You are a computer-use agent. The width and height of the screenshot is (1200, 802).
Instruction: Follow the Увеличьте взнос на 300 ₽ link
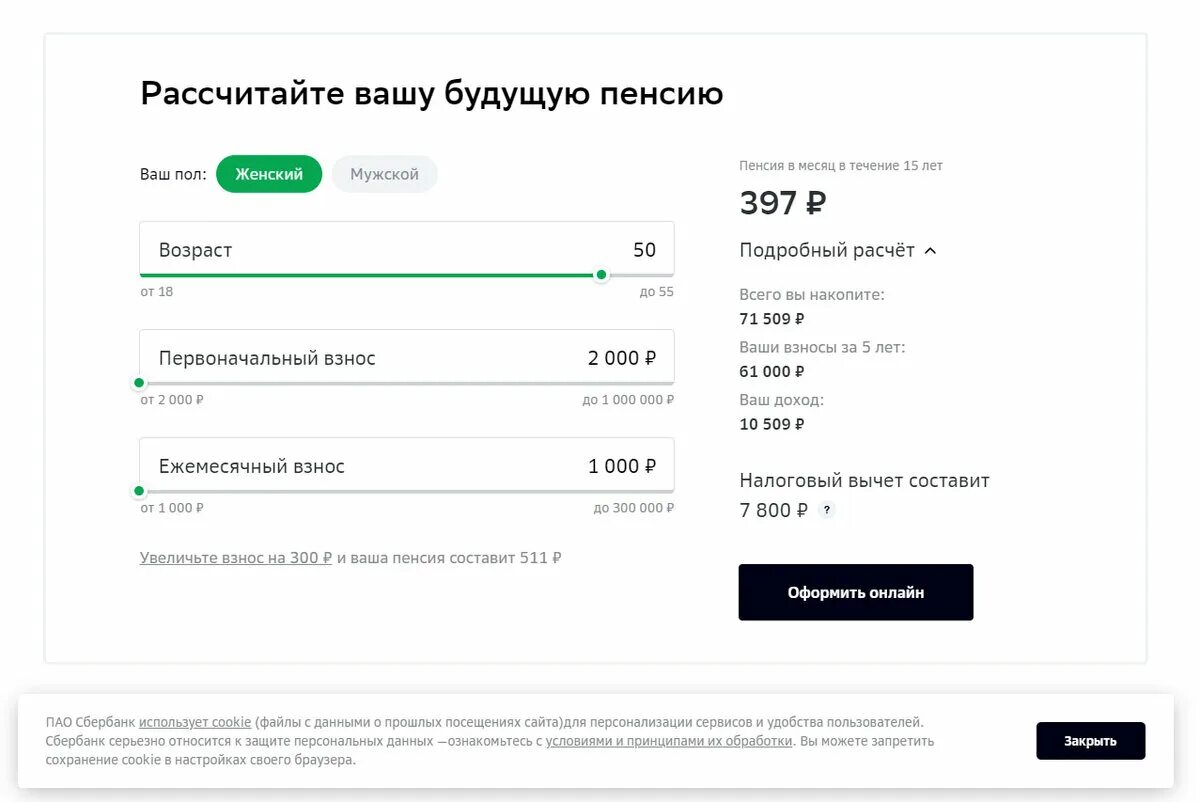(x=236, y=558)
